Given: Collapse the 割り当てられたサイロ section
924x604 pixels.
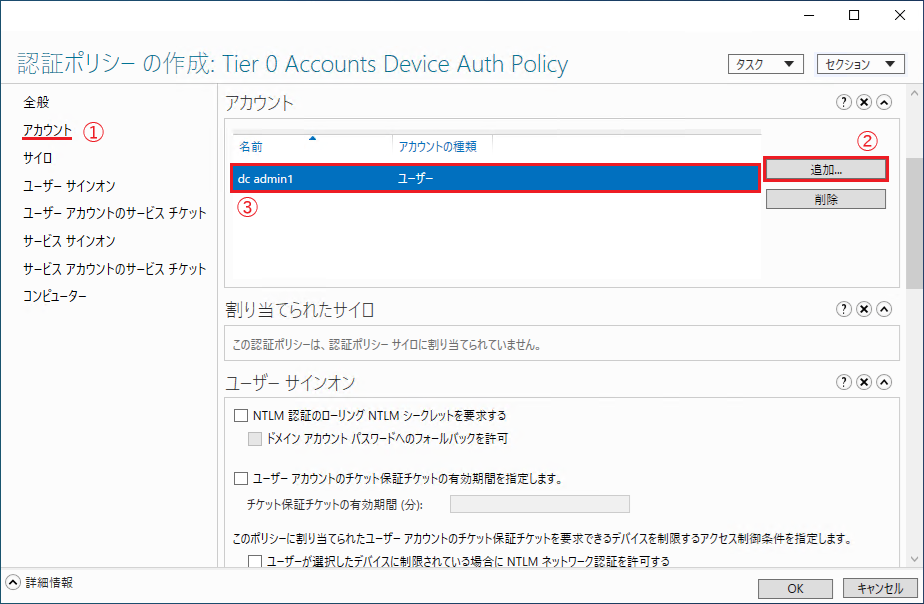Looking at the screenshot, I should click(883, 309).
